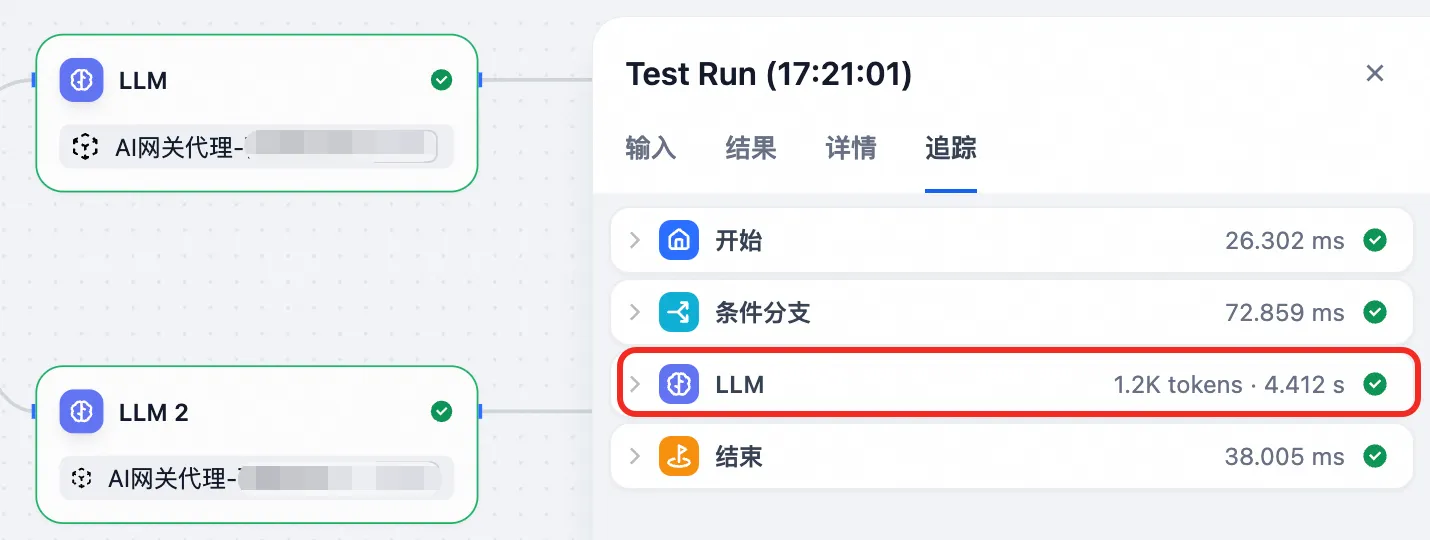Close the Test Run panel
This screenshot has height=540, width=1430.
pyautogui.click(x=1375, y=73)
